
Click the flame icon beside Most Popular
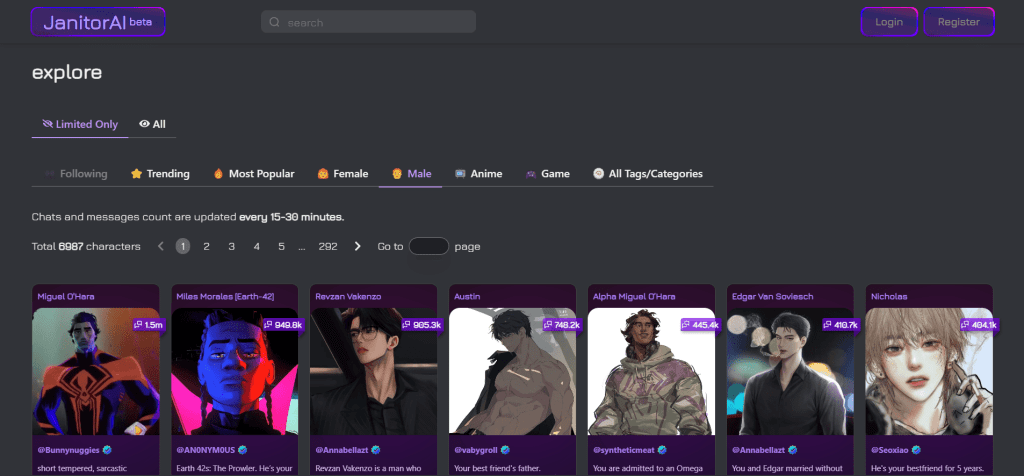pos(218,174)
